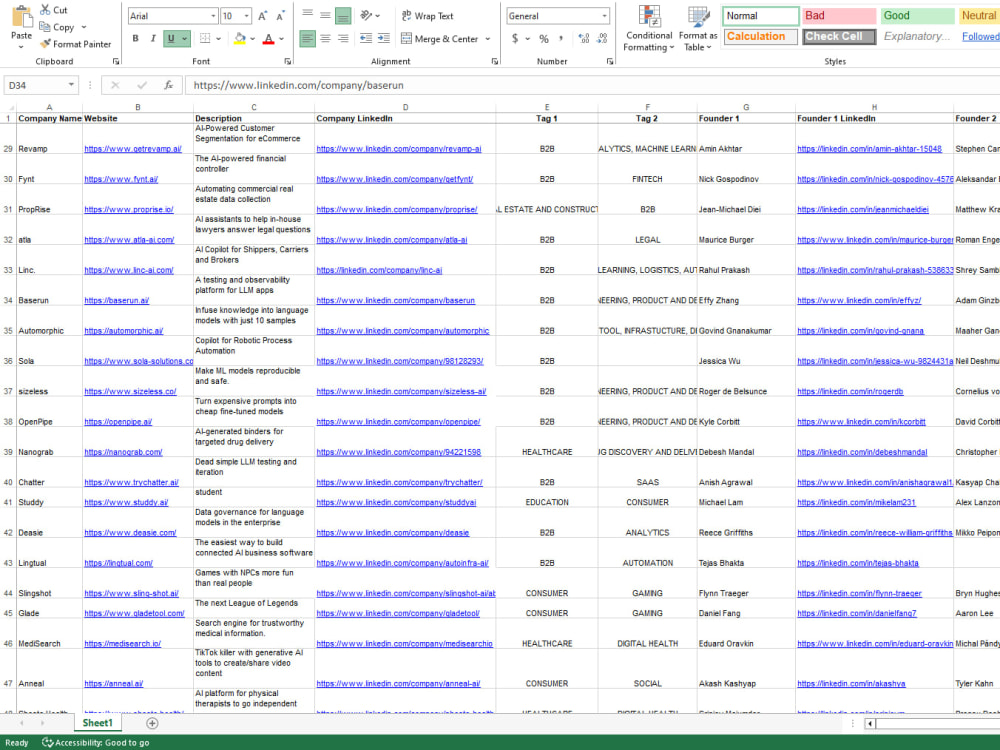Open Conditional Formatting menu

649,29
